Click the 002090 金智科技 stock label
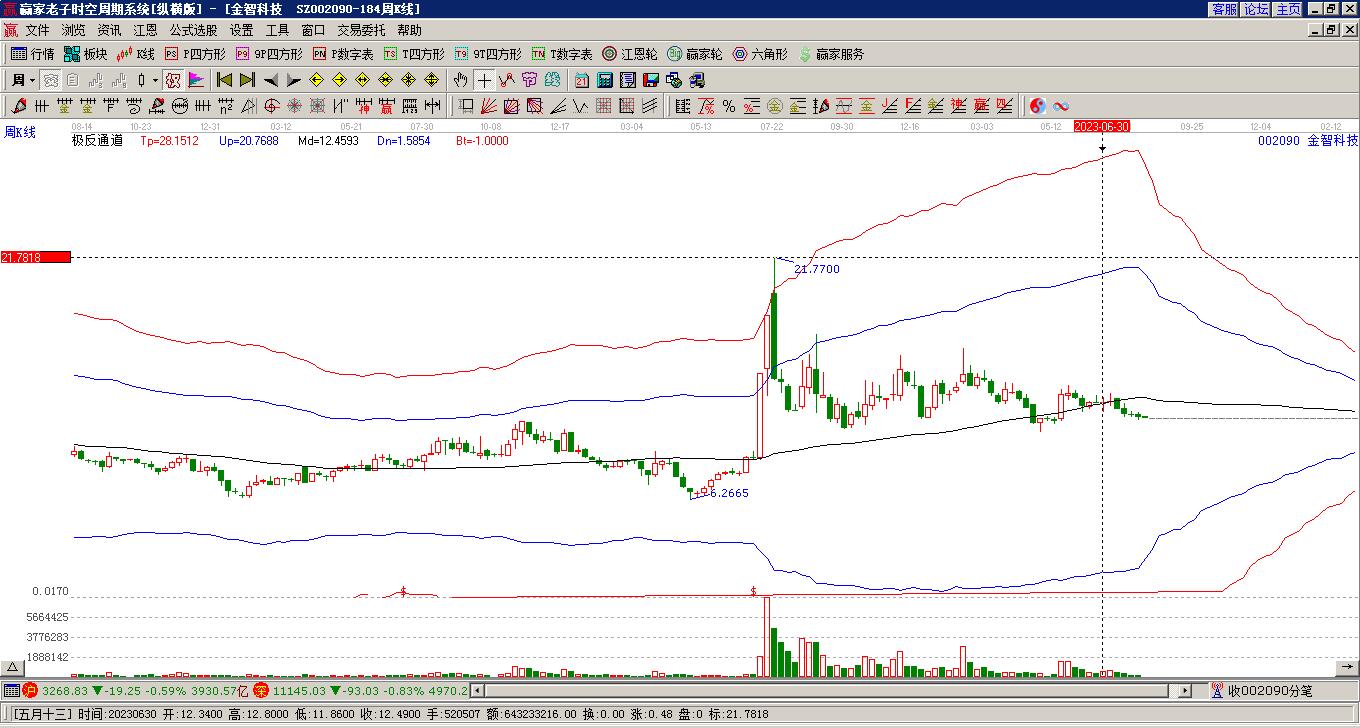 pos(1308,141)
